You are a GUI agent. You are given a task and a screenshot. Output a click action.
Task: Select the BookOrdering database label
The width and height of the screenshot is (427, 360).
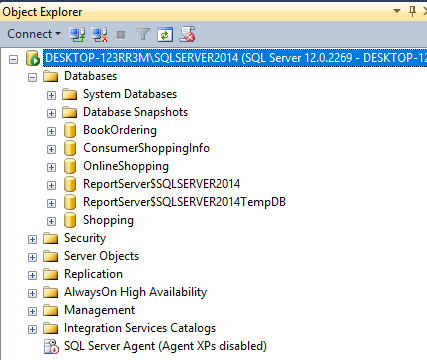[x=120, y=130]
